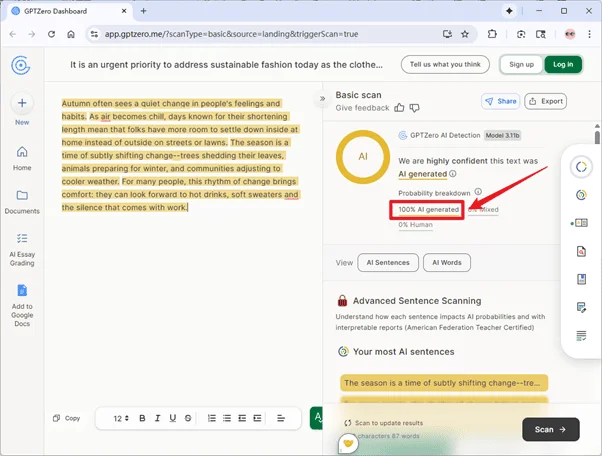Viewport: 602px width, 456px height.
Task: Click the New scan plus icon
Action: [x=22, y=104]
